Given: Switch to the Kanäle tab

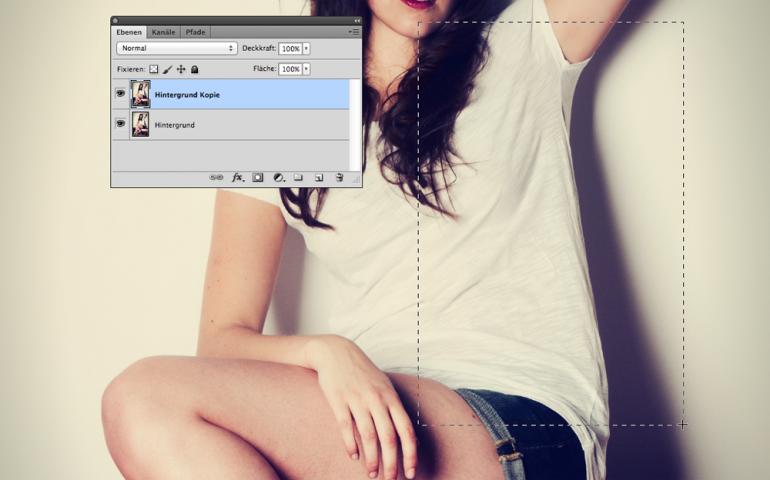Looking at the screenshot, I should [163, 32].
